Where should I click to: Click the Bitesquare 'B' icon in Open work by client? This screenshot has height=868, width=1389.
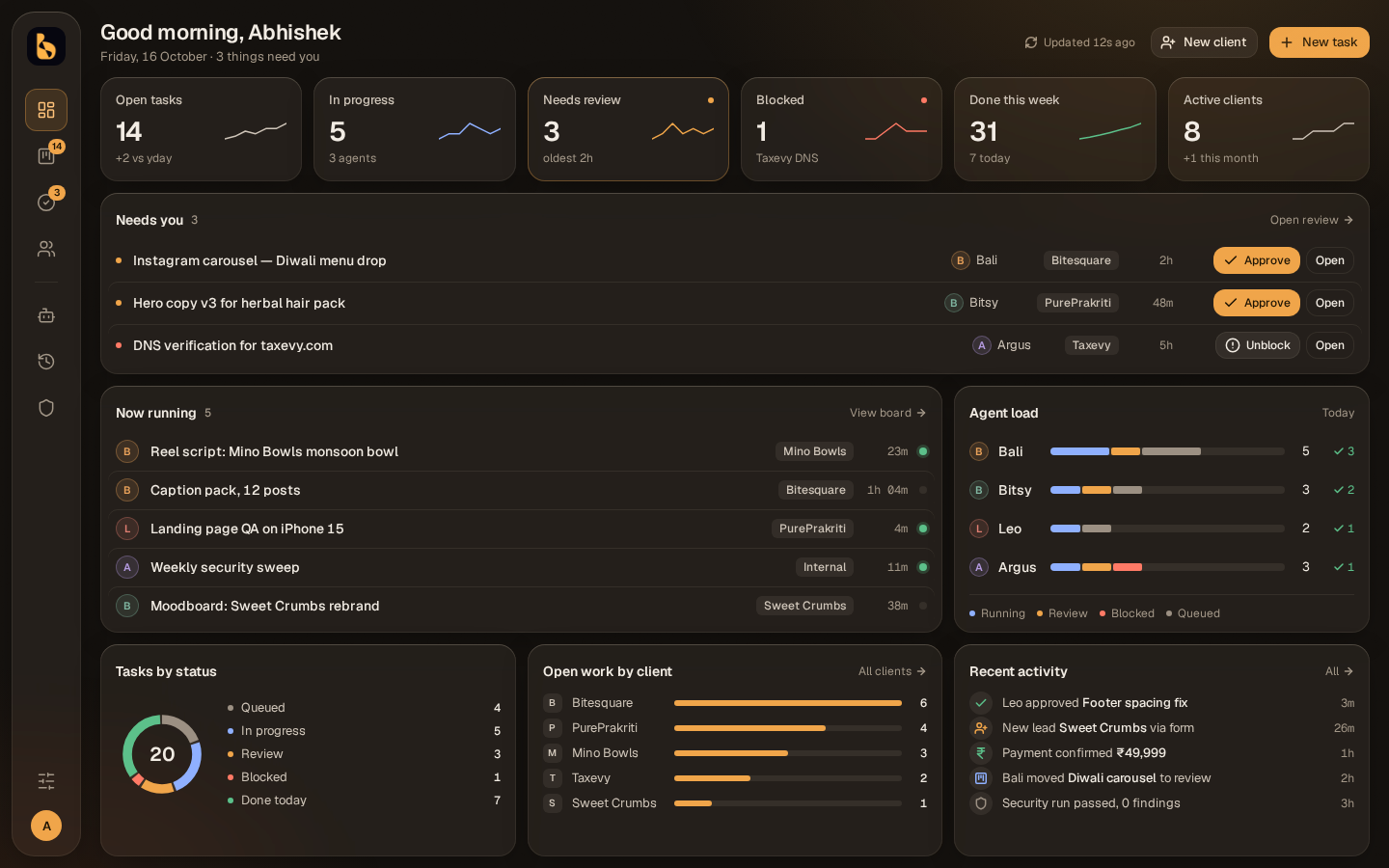click(553, 703)
